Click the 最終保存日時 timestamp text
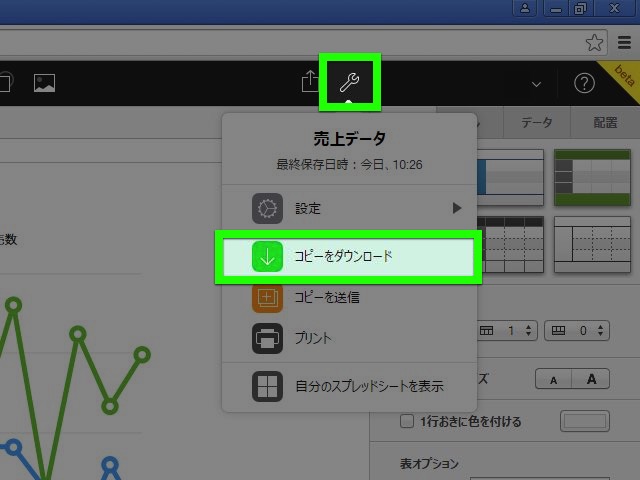 (349, 164)
